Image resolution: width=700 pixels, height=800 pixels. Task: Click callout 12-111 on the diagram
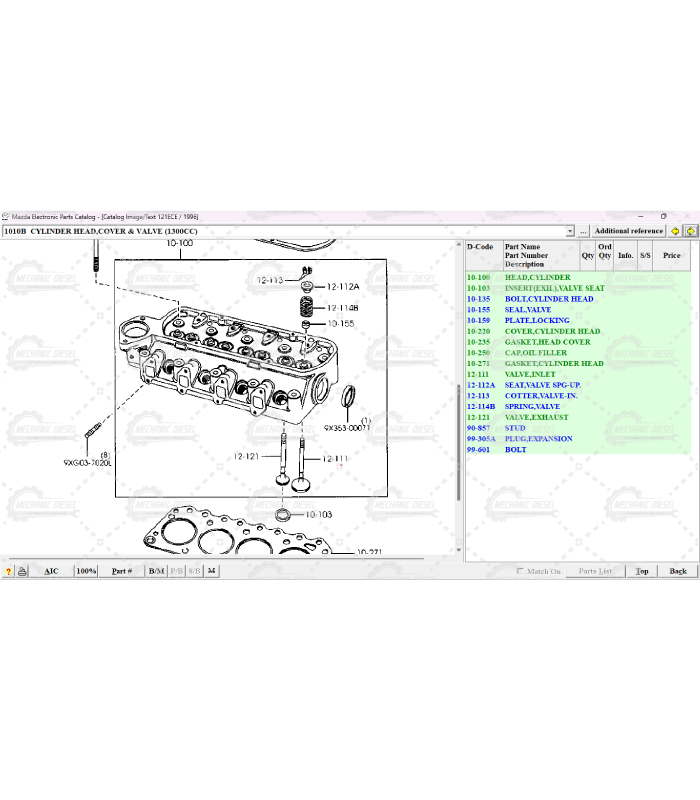coord(336,458)
